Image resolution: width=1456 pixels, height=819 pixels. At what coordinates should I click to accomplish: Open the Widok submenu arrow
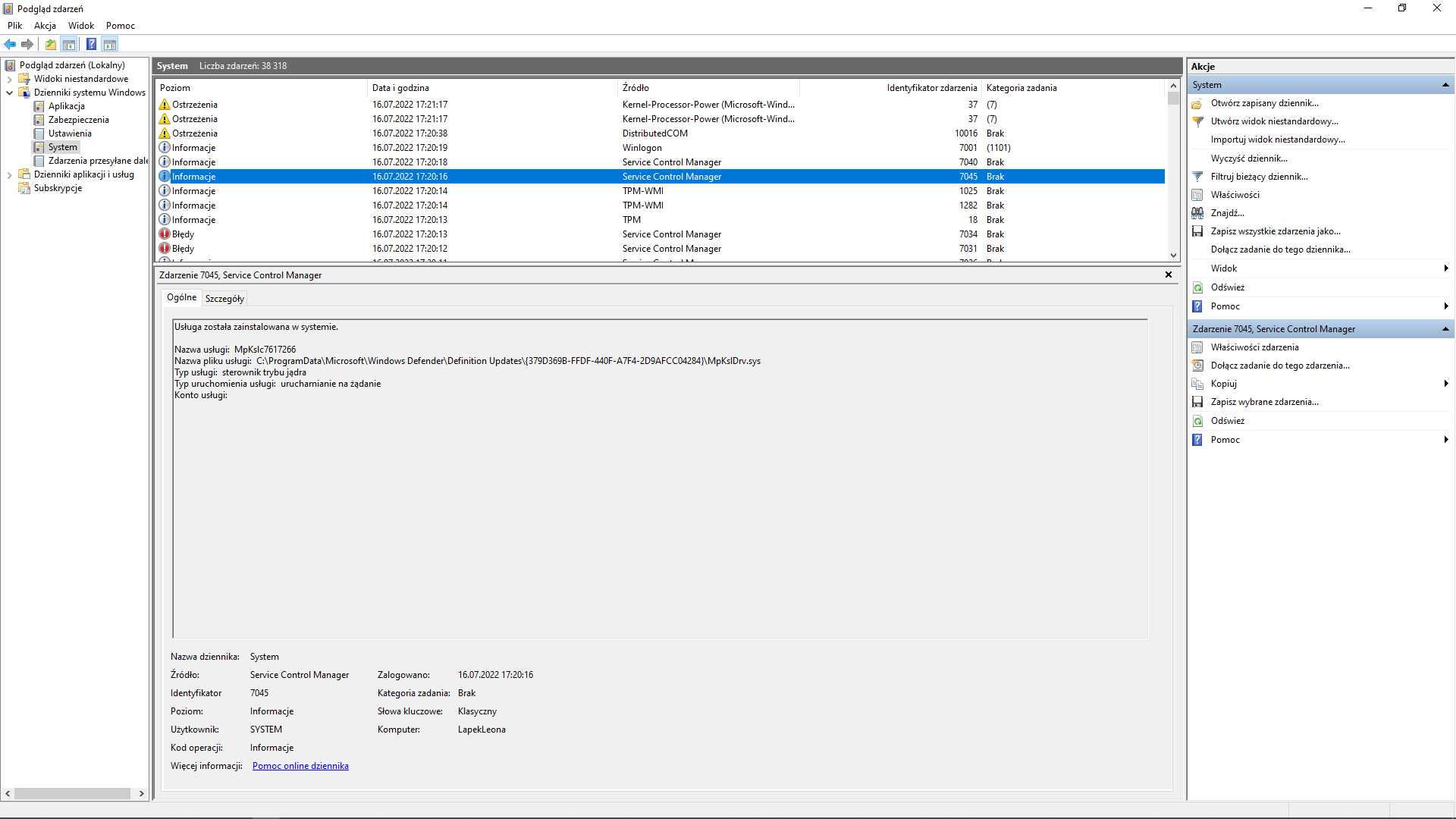1446,268
